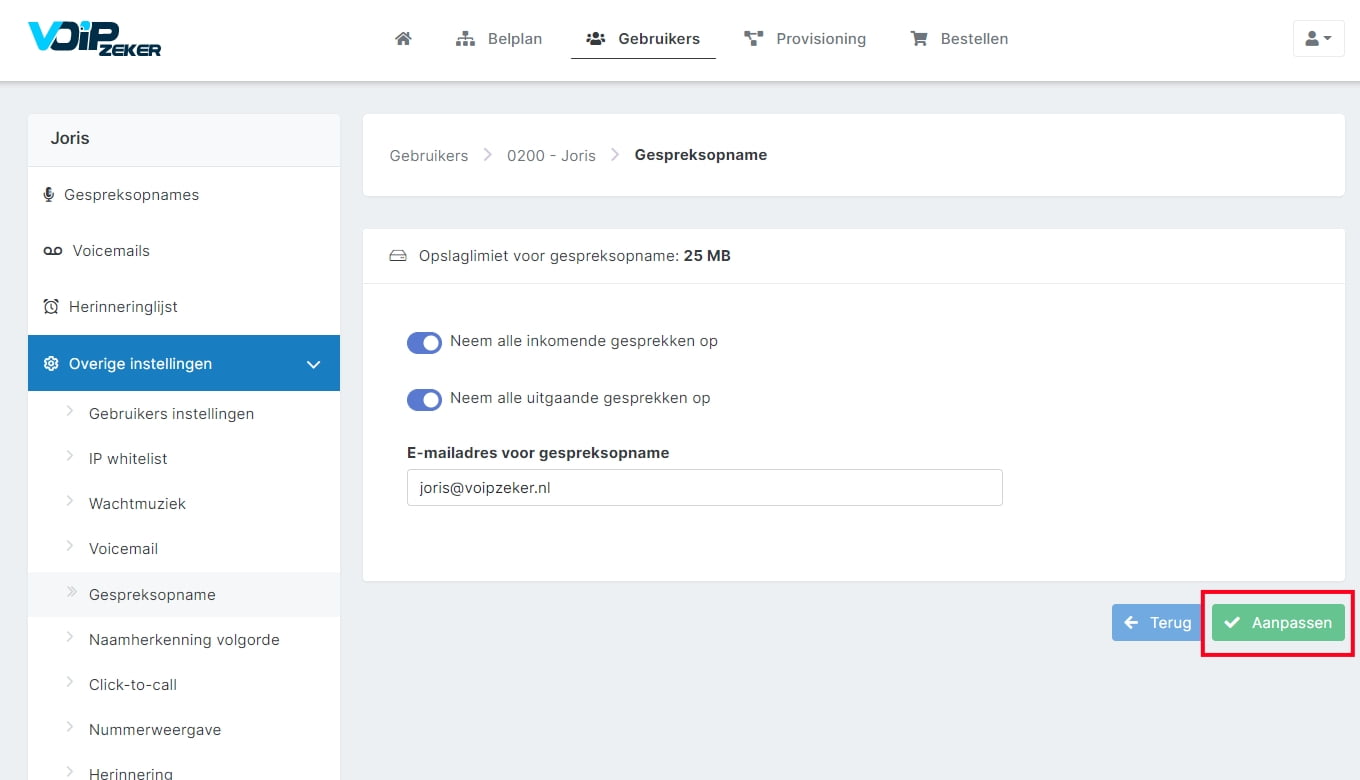Image resolution: width=1360 pixels, height=780 pixels.
Task: Open Voicemail submenu item
Action: 184,549
